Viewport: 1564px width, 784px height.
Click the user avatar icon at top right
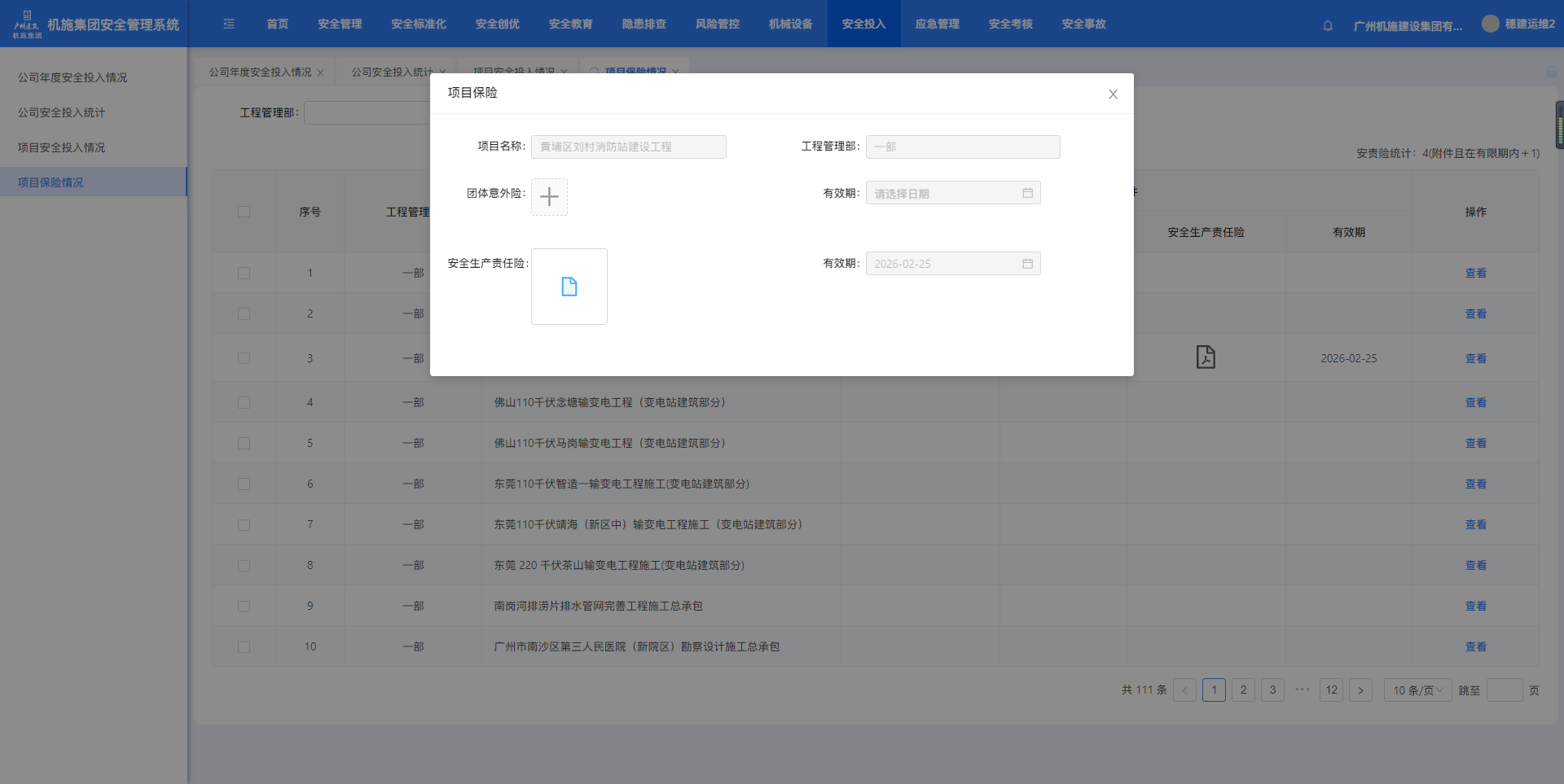point(1490,24)
